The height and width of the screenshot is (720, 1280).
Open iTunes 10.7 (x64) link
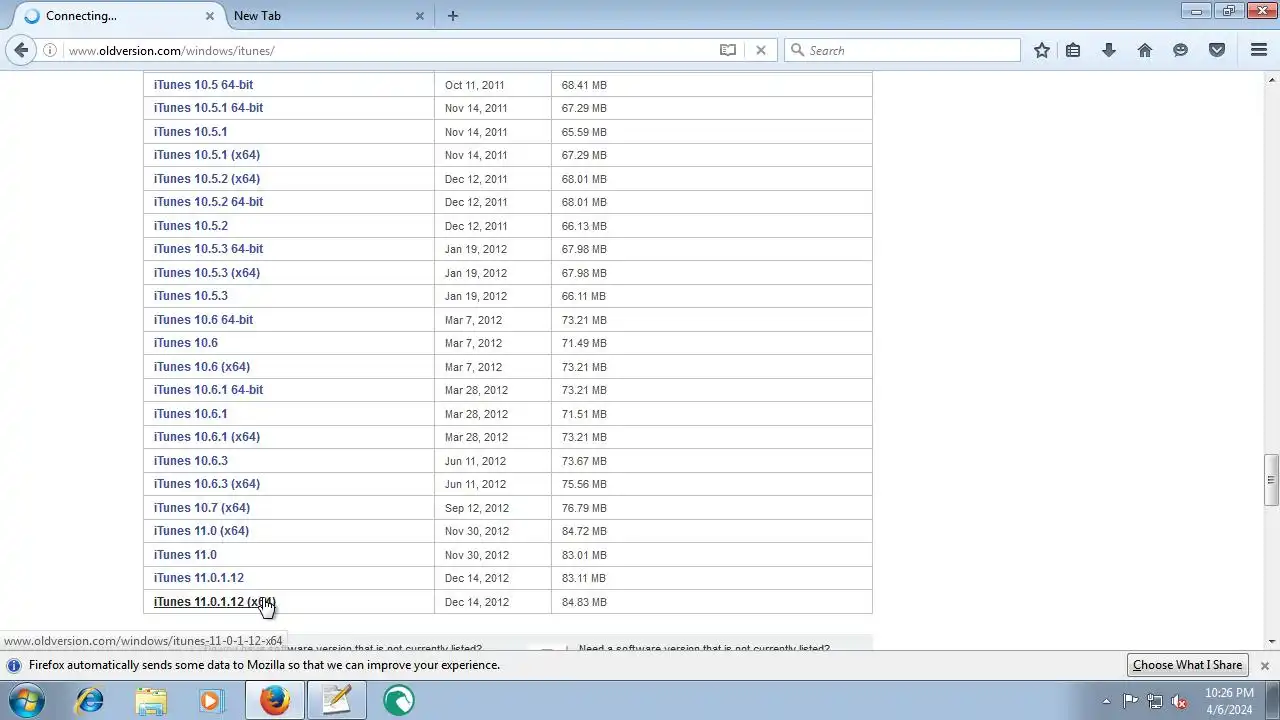point(202,508)
